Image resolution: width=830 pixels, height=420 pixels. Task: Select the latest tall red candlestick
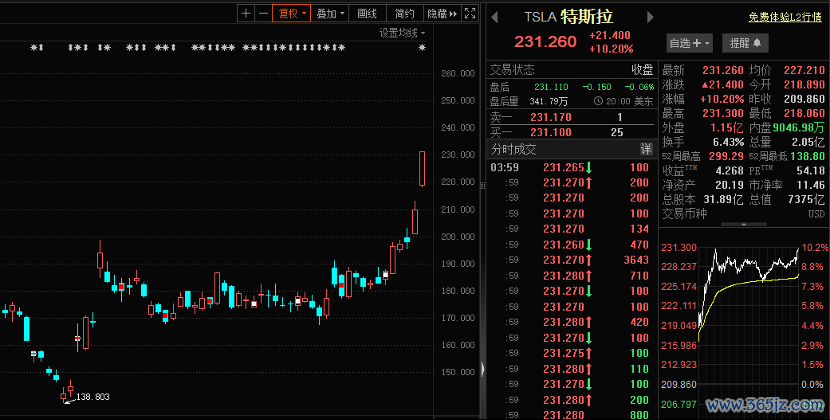[x=422, y=168]
